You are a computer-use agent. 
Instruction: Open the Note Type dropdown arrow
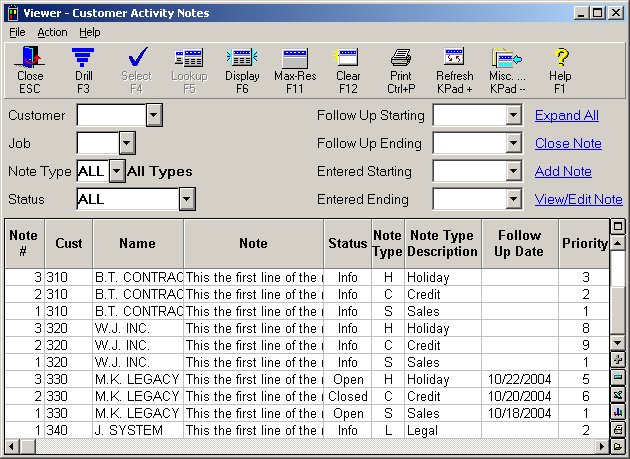[116, 171]
